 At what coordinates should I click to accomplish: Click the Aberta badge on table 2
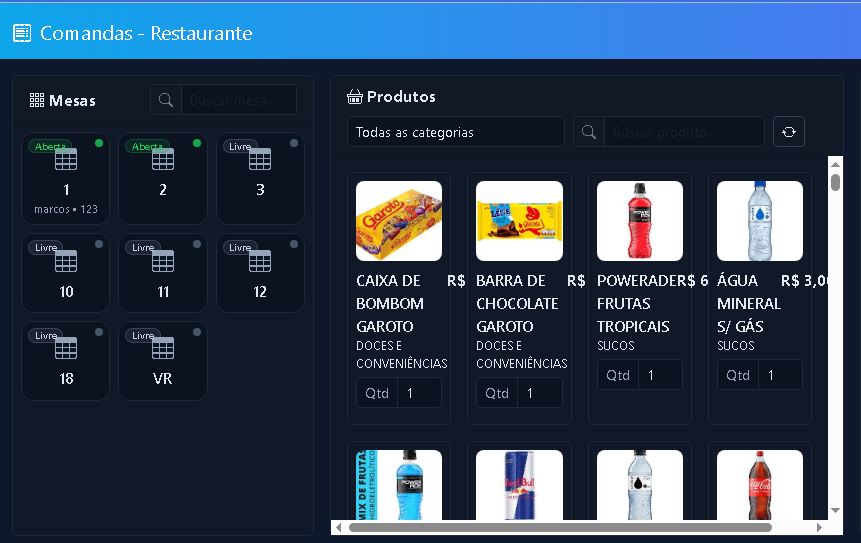click(147, 146)
